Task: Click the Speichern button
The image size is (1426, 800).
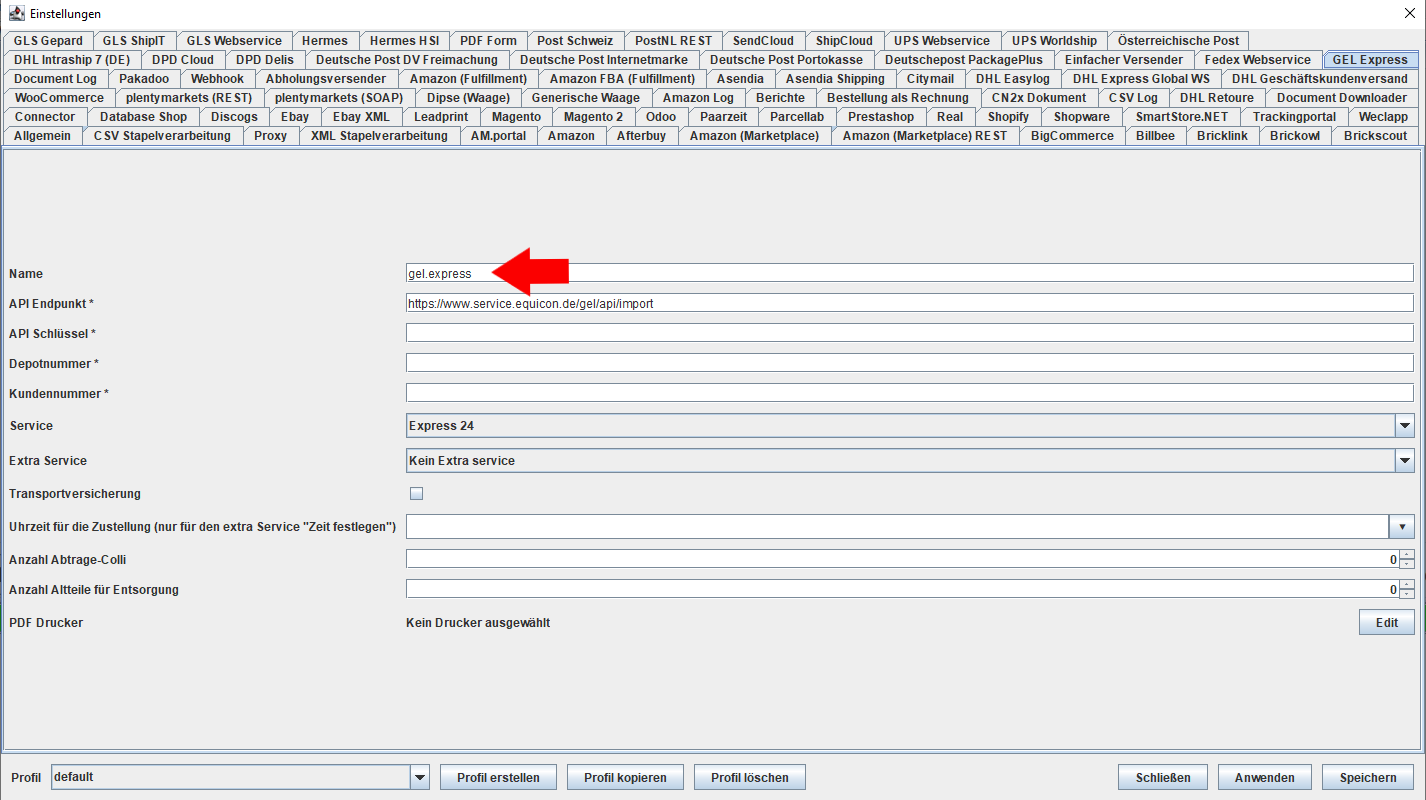Action: (1368, 777)
